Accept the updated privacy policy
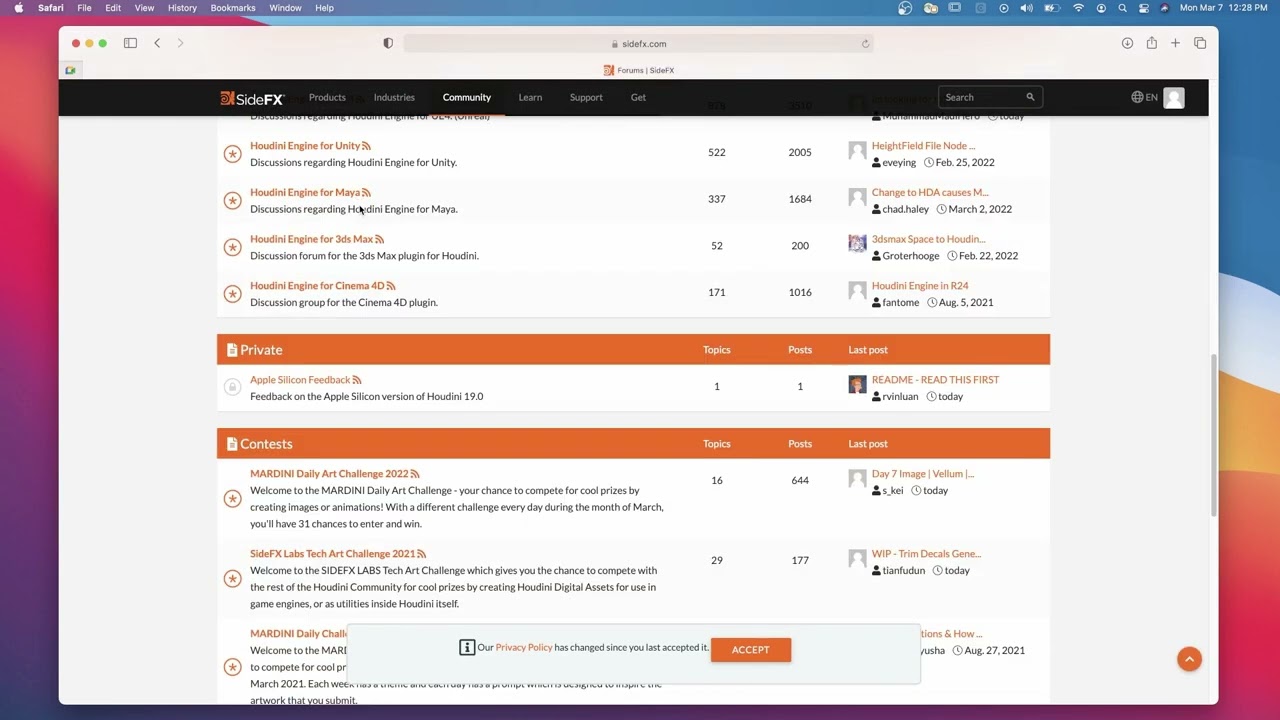 point(750,650)
